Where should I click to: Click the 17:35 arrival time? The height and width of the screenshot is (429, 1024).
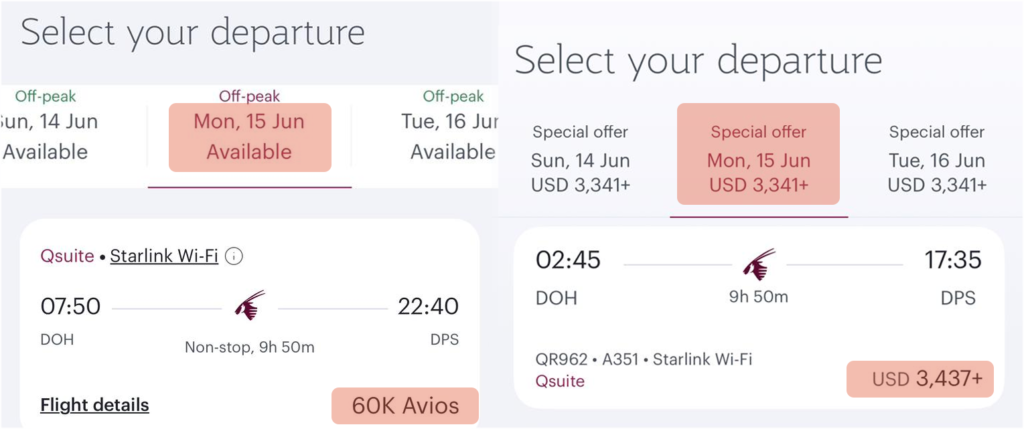point(952,261)
